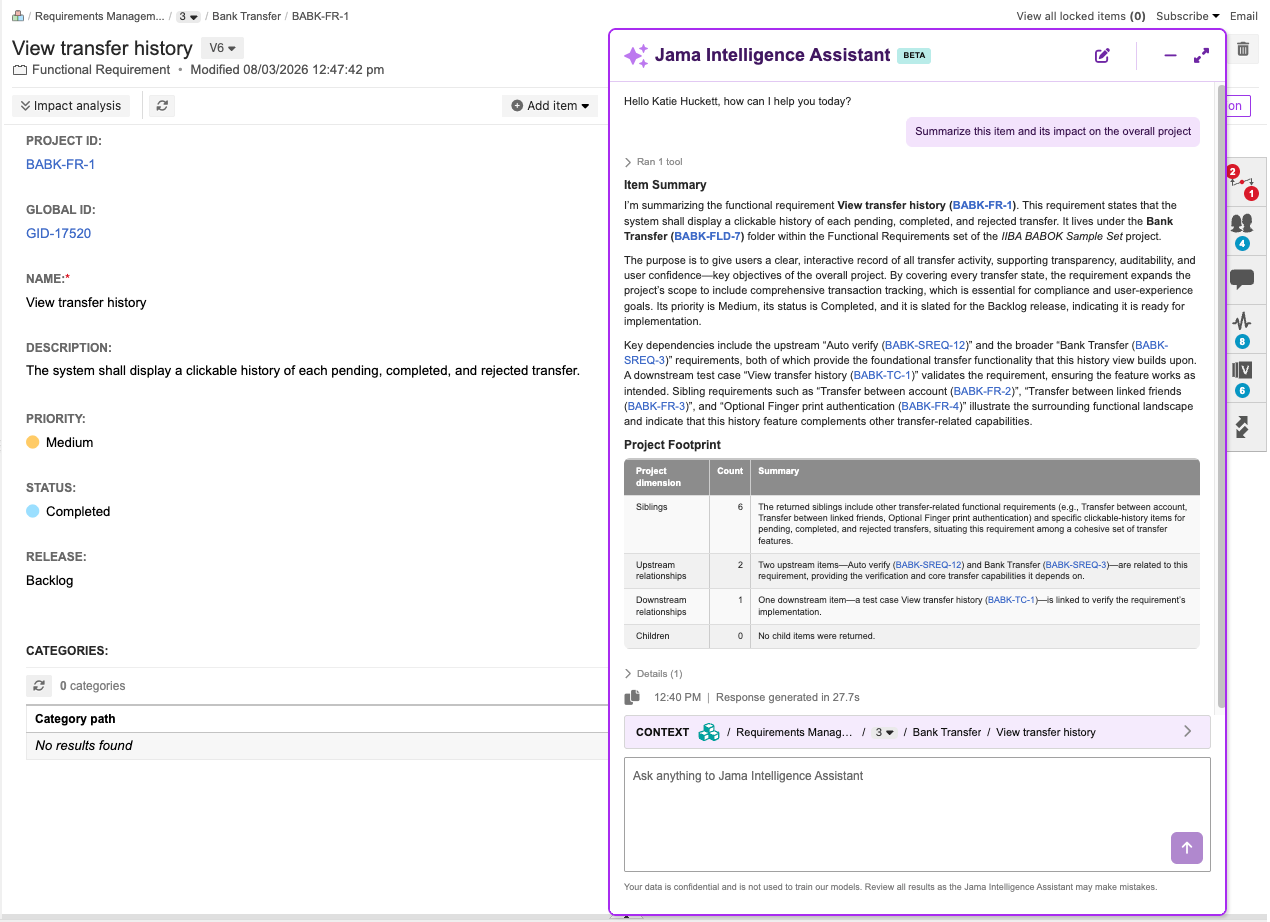Click View all locked items

point(1081,16)
